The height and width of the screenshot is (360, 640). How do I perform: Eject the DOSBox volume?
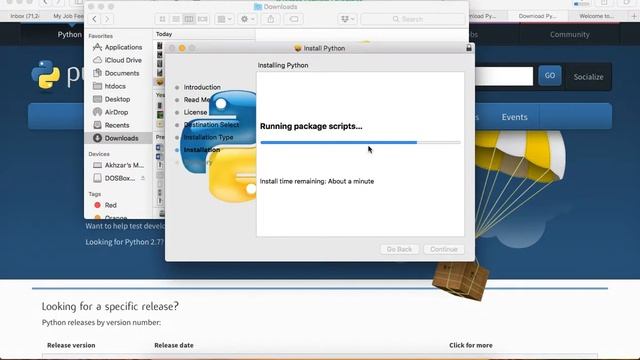[x=143, y=178]
